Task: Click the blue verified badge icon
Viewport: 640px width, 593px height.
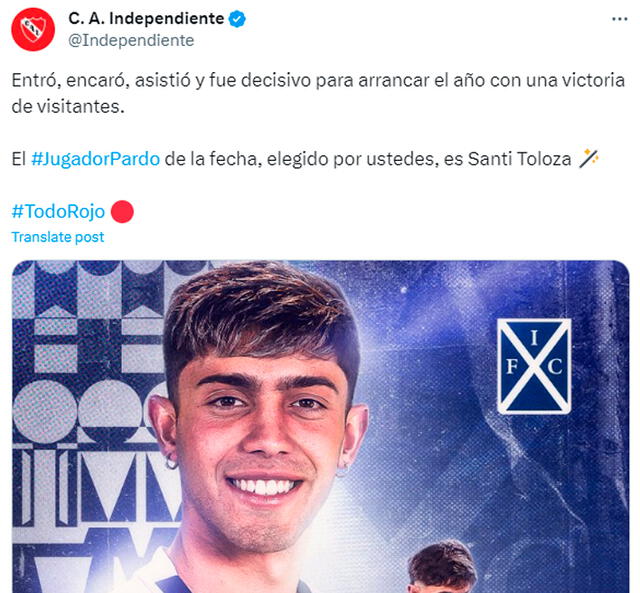Action: pos(237,19)
